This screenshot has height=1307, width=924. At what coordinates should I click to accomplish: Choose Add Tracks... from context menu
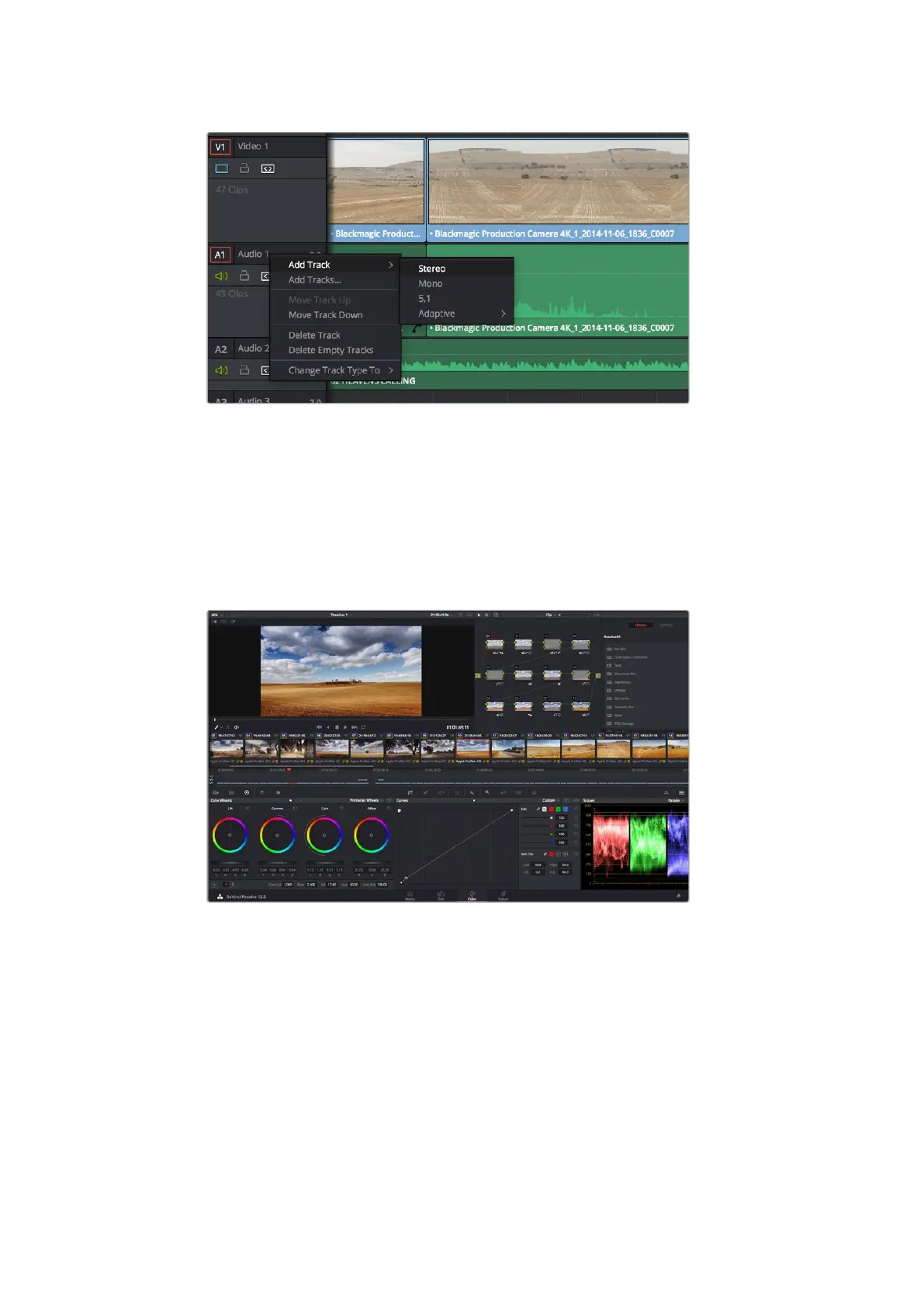click(x=335, y=280)
